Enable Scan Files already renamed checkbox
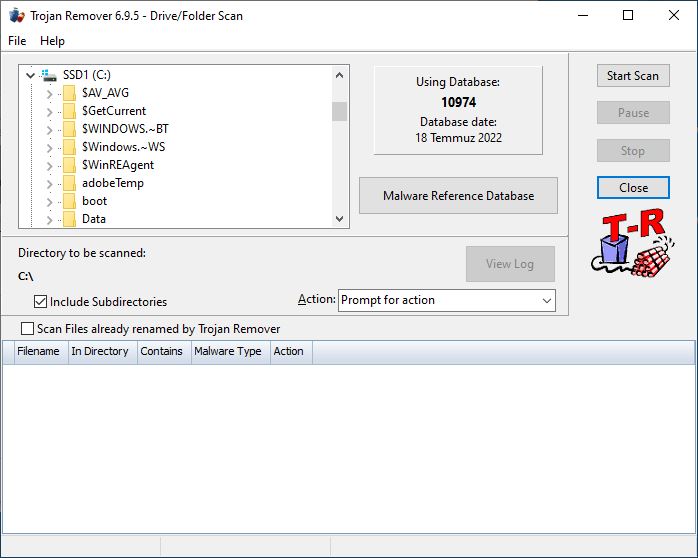Image resolution: width=698 pixels, height=558 pixels. coord(28,329)
